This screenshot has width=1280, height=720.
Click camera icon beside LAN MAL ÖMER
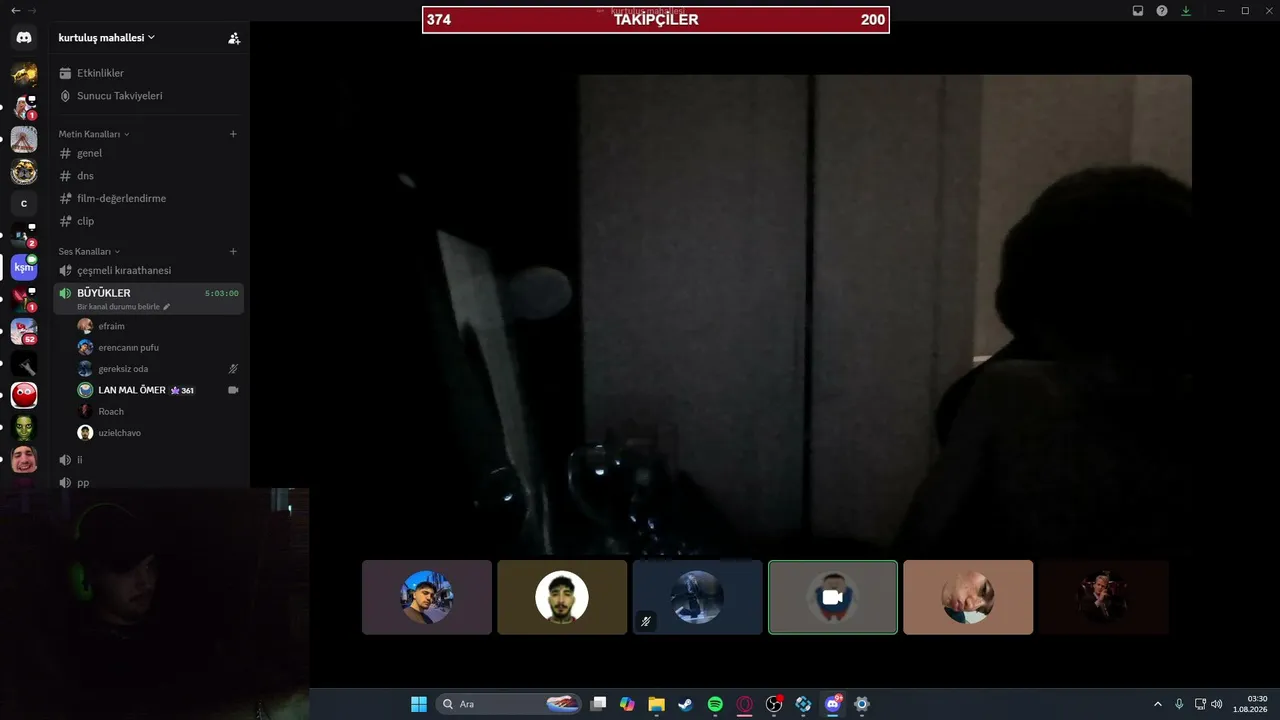[x=233, y=390]
